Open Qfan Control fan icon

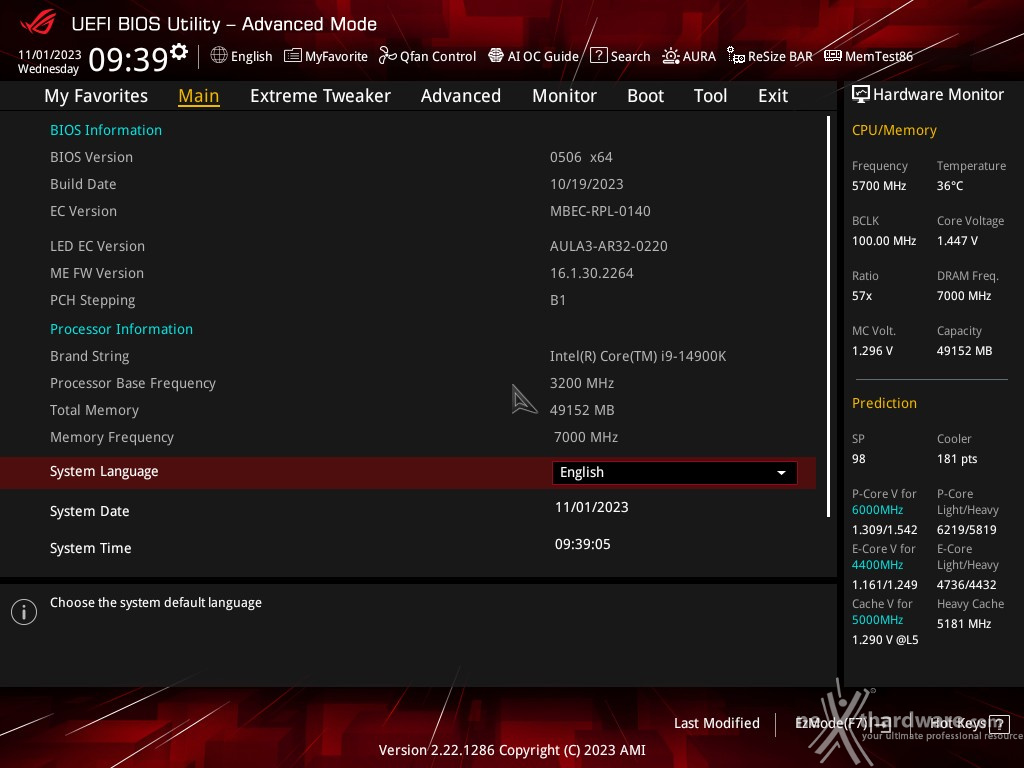[387, 56]
